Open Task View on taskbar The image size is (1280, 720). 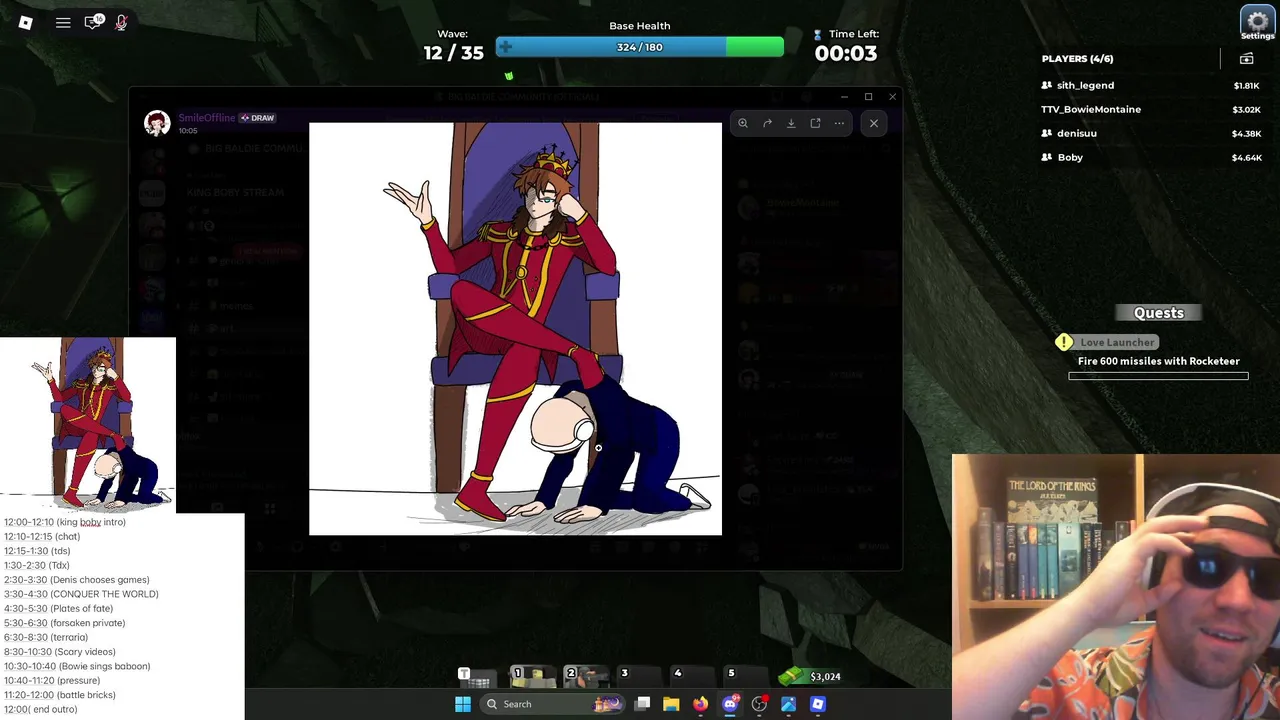click(643, 704)
